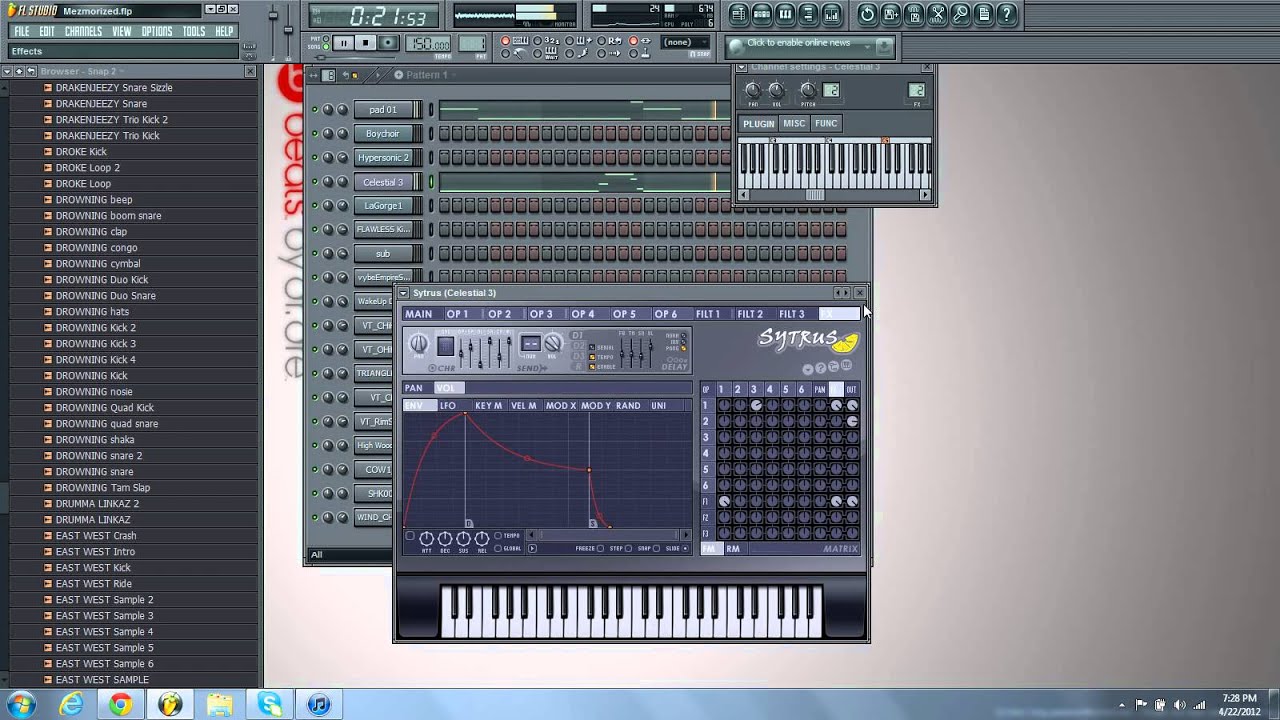Open the Channel settings window menu arrow
The image size is (1280, 720).
point(741,67)
